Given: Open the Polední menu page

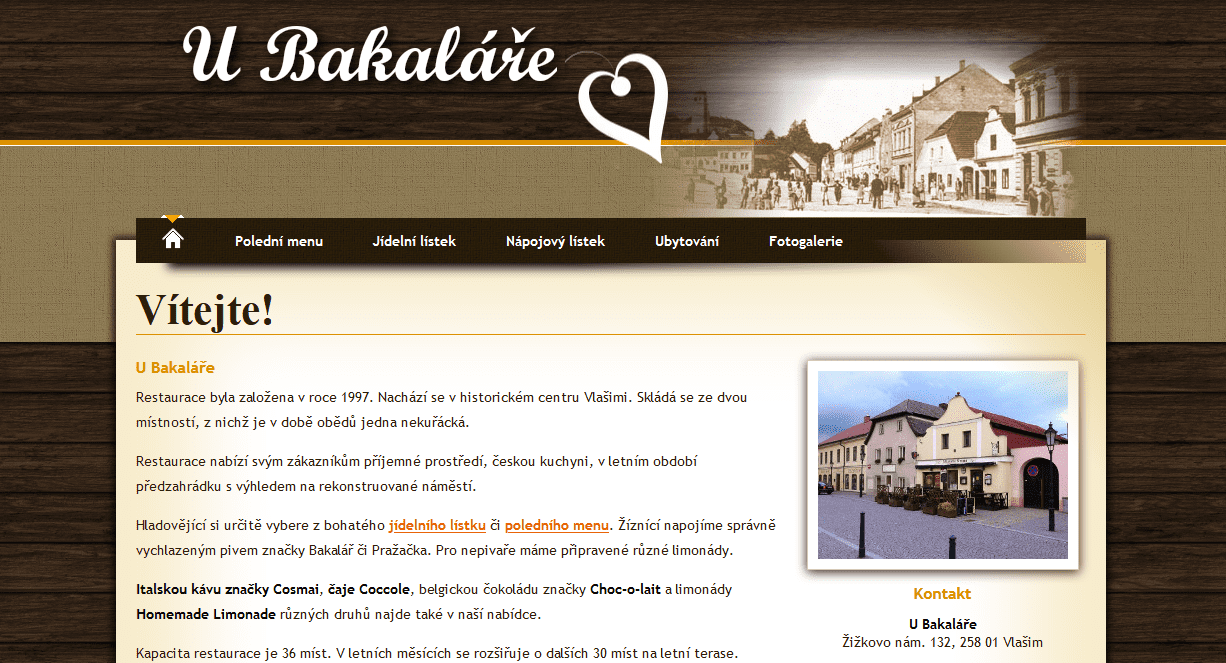Looking at the screenshot, I should [279, 241].
